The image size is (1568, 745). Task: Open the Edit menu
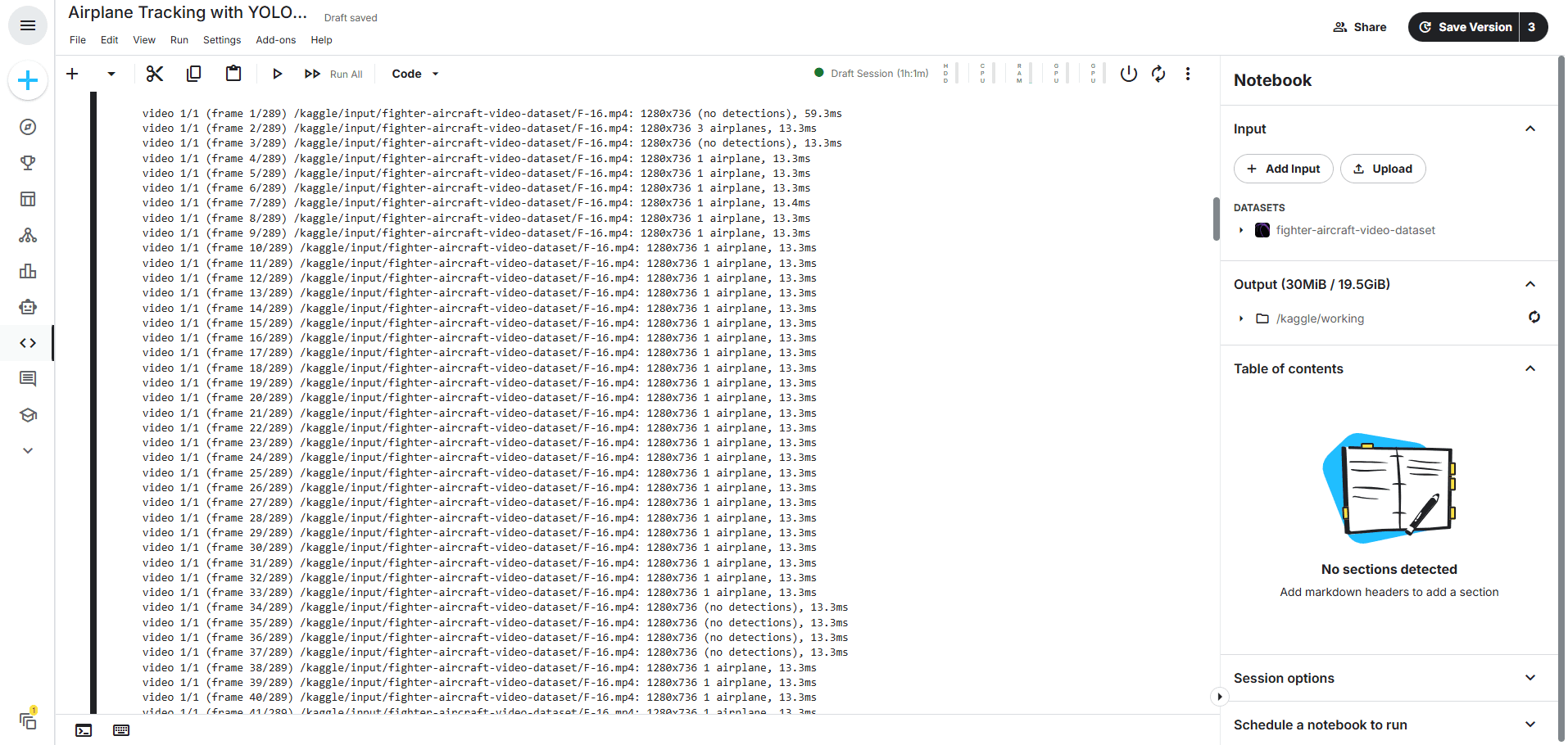click(110, 39)
